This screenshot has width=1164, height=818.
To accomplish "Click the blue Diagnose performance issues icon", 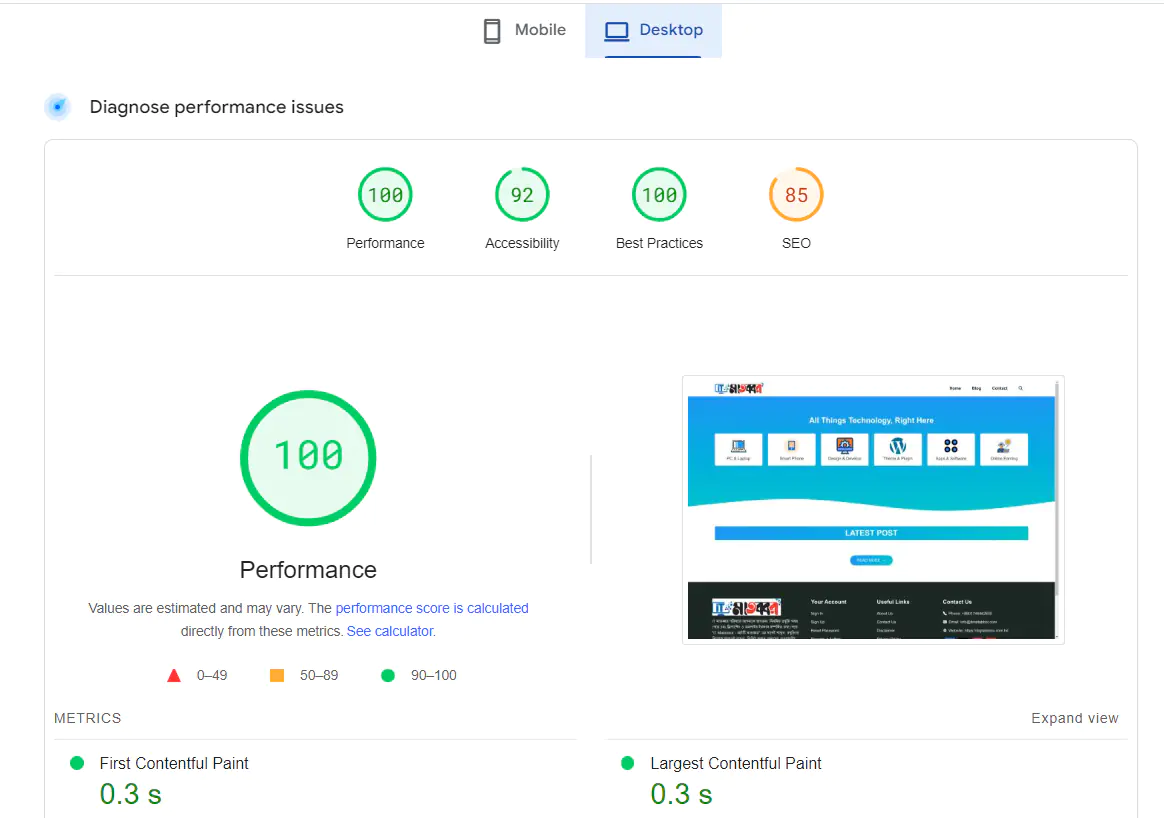I will (x=57, y=106).
